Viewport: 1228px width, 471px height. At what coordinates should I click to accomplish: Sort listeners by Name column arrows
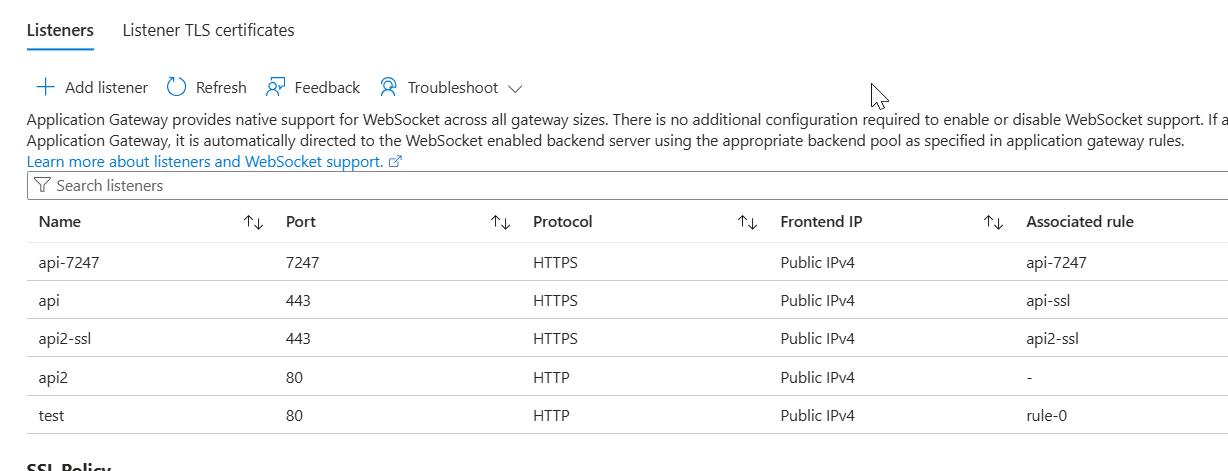(x=253, y=222)
